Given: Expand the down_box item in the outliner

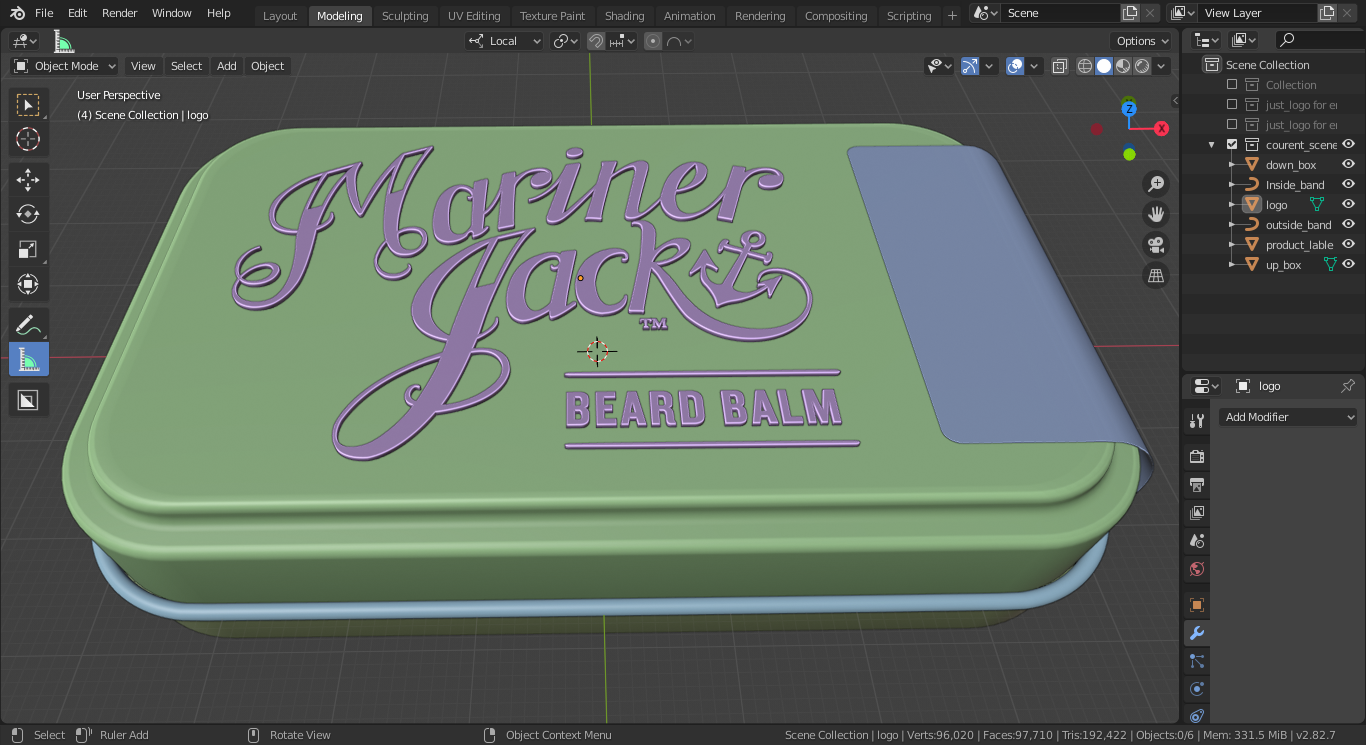Looking at the screenshot, I should (1232, 165).
